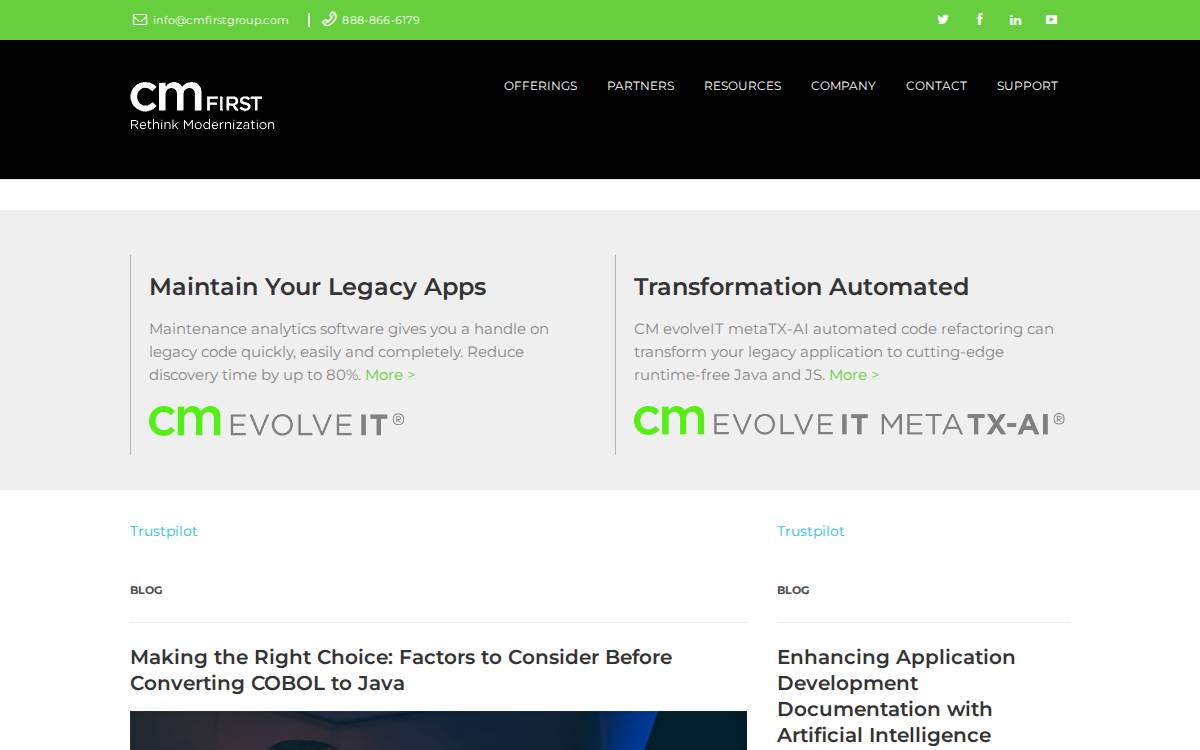1200x750 pixels.
Task: Click the right column BLOG label
Action: 793,590
